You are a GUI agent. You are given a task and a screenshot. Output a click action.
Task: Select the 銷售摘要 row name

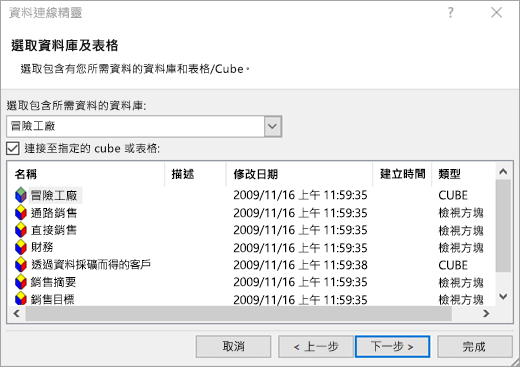pos(53,282)
